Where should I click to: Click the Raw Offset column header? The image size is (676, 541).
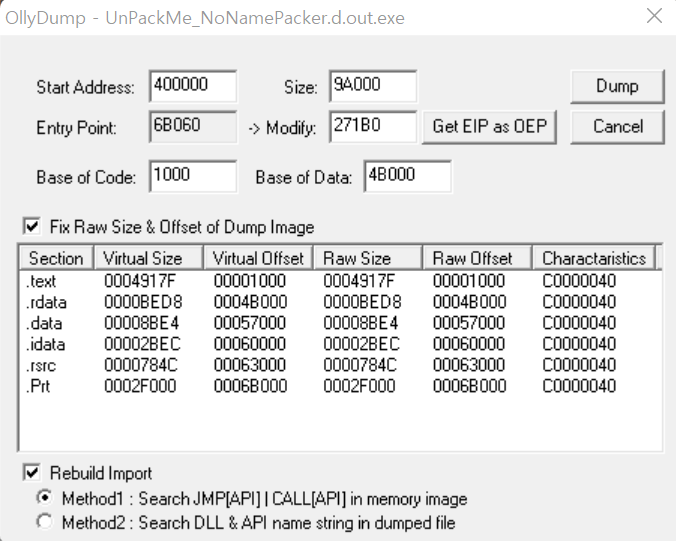tap(477, 258)
